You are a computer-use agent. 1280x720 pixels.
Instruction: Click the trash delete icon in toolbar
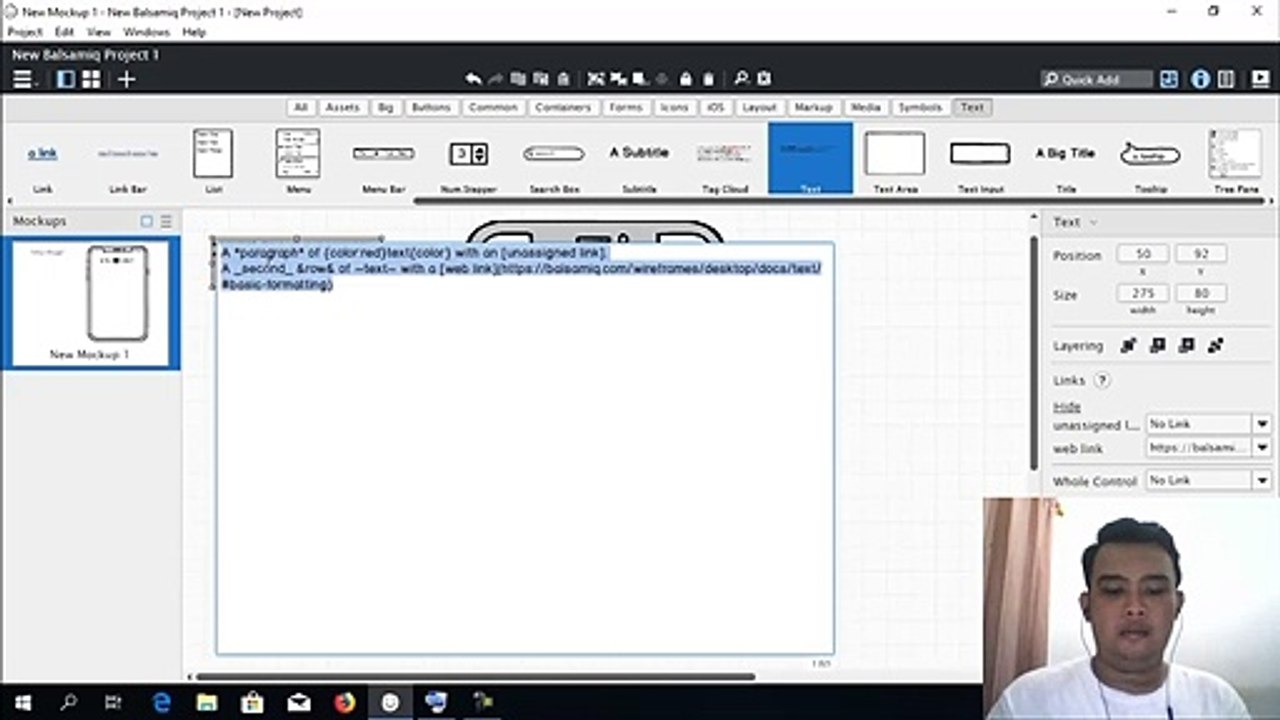coord(563,79)
